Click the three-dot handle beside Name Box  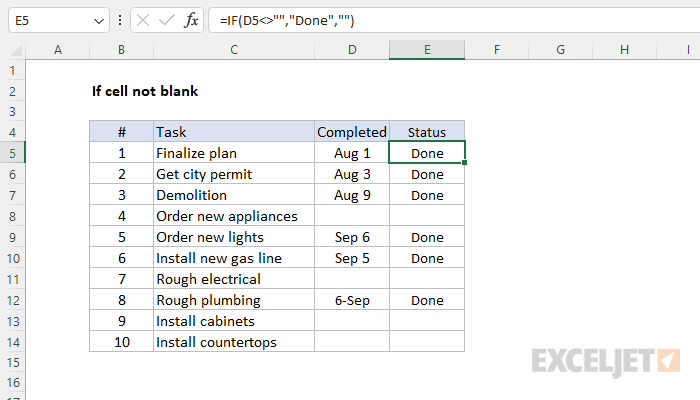point(120,20)
